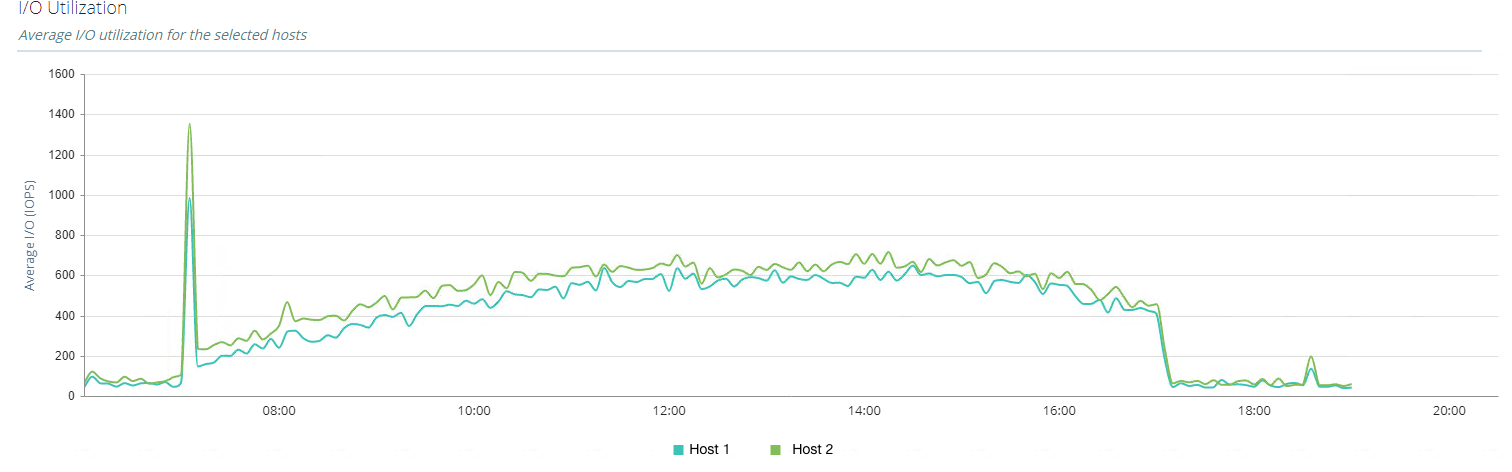This screenshot has height=472, width=1512.
Task: Click the Average I/O utilization subtitle text
Action: click(162, 35)
